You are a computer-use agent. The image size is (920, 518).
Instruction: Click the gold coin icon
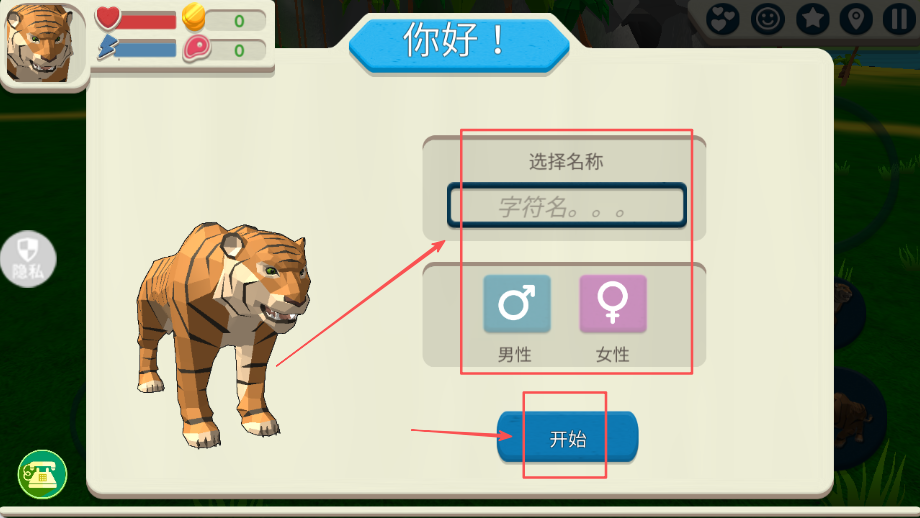194,17
